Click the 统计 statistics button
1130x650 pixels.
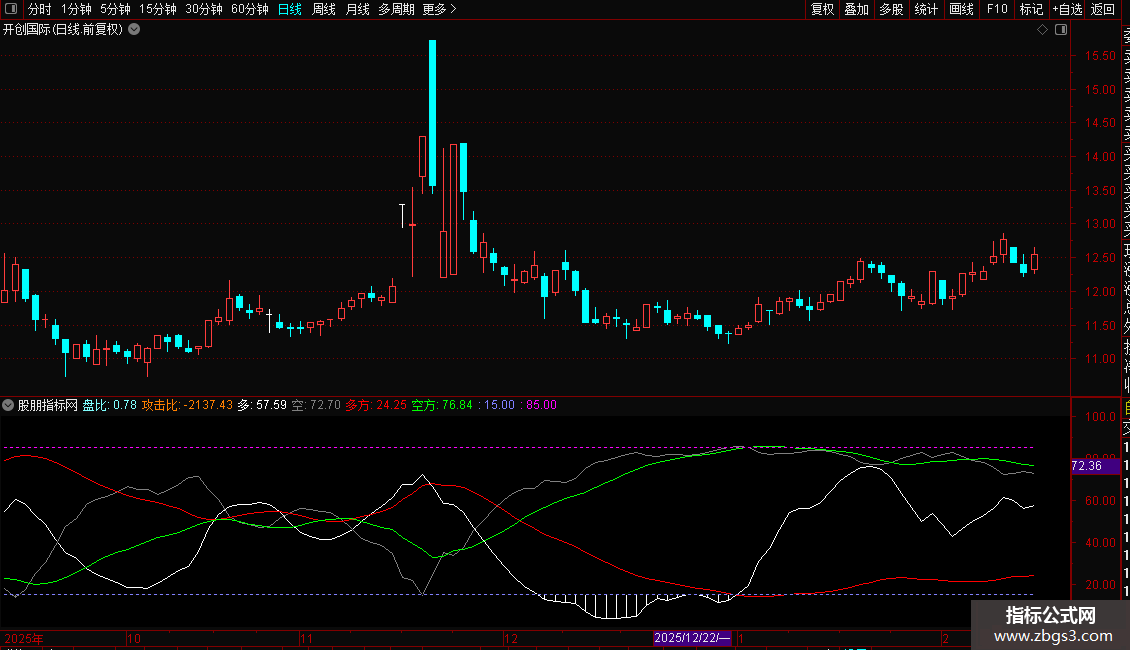point(926,9)
